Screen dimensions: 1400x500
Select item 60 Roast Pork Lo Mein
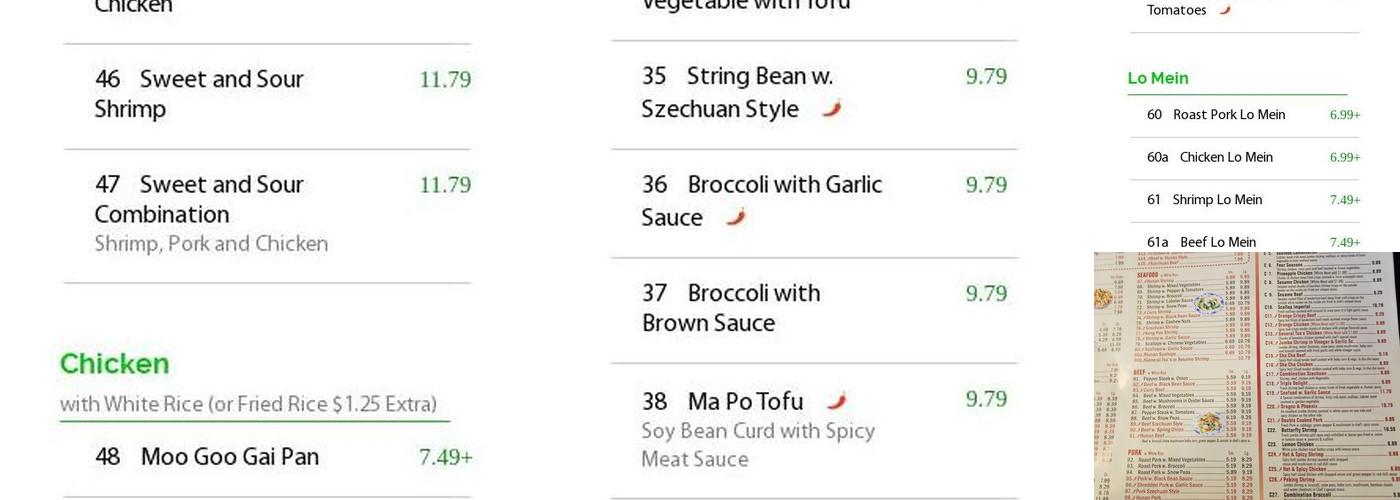point(1216,115)
